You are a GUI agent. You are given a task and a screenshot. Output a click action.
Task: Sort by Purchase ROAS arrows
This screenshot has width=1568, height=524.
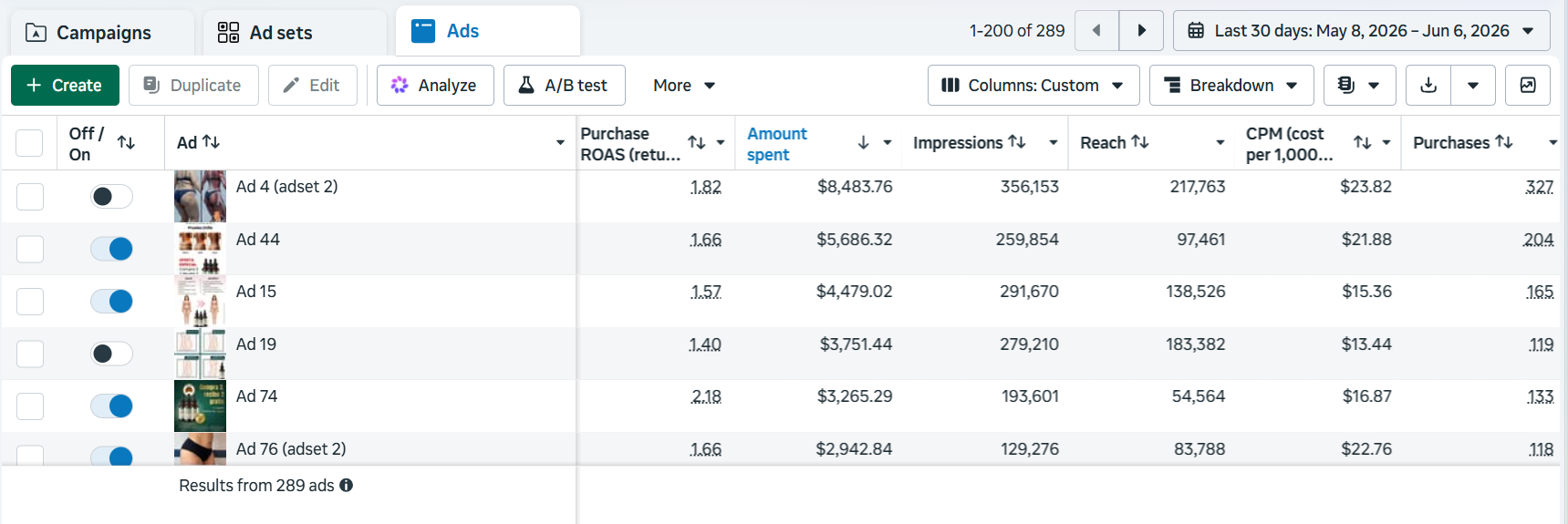pos(697,143)
